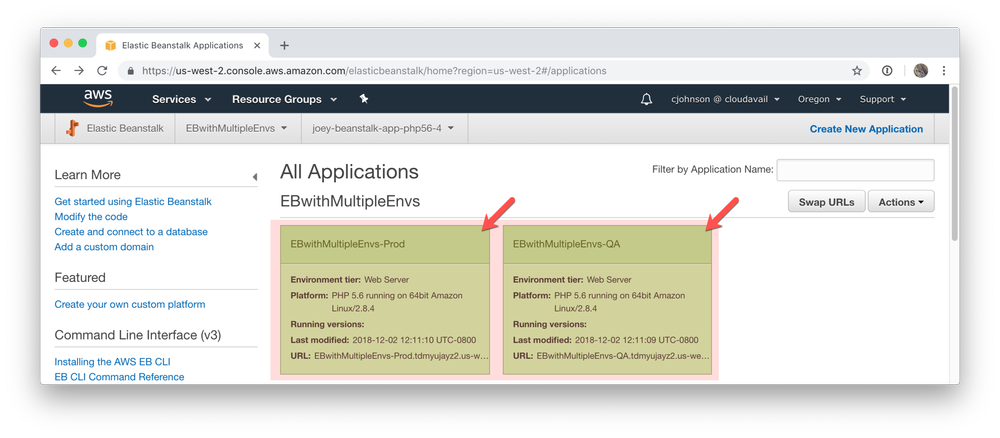
Task: Click the browser address bar URL
Action: [x=374, y=71]
